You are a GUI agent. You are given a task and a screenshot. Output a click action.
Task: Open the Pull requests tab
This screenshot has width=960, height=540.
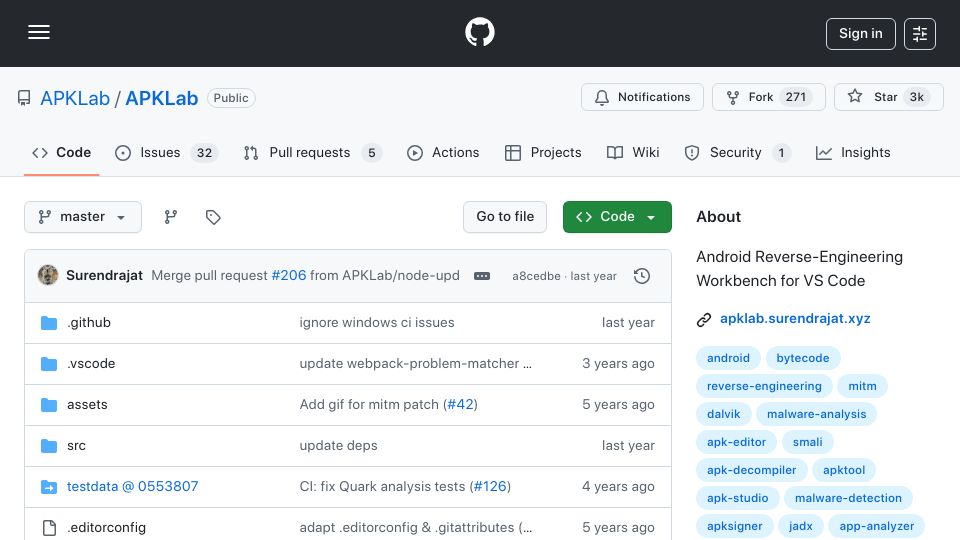(x=312, y=152)
